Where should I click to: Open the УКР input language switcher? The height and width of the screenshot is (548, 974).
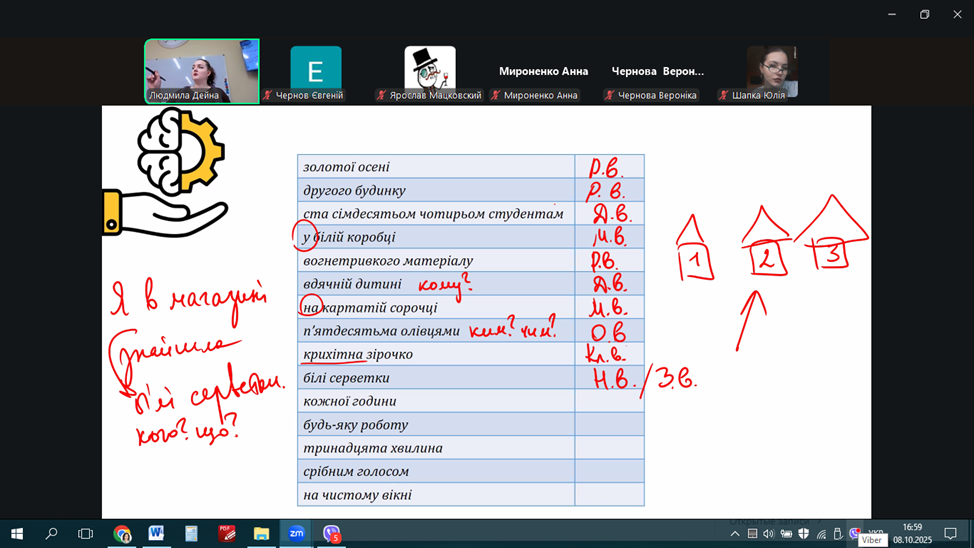(876, 532)
